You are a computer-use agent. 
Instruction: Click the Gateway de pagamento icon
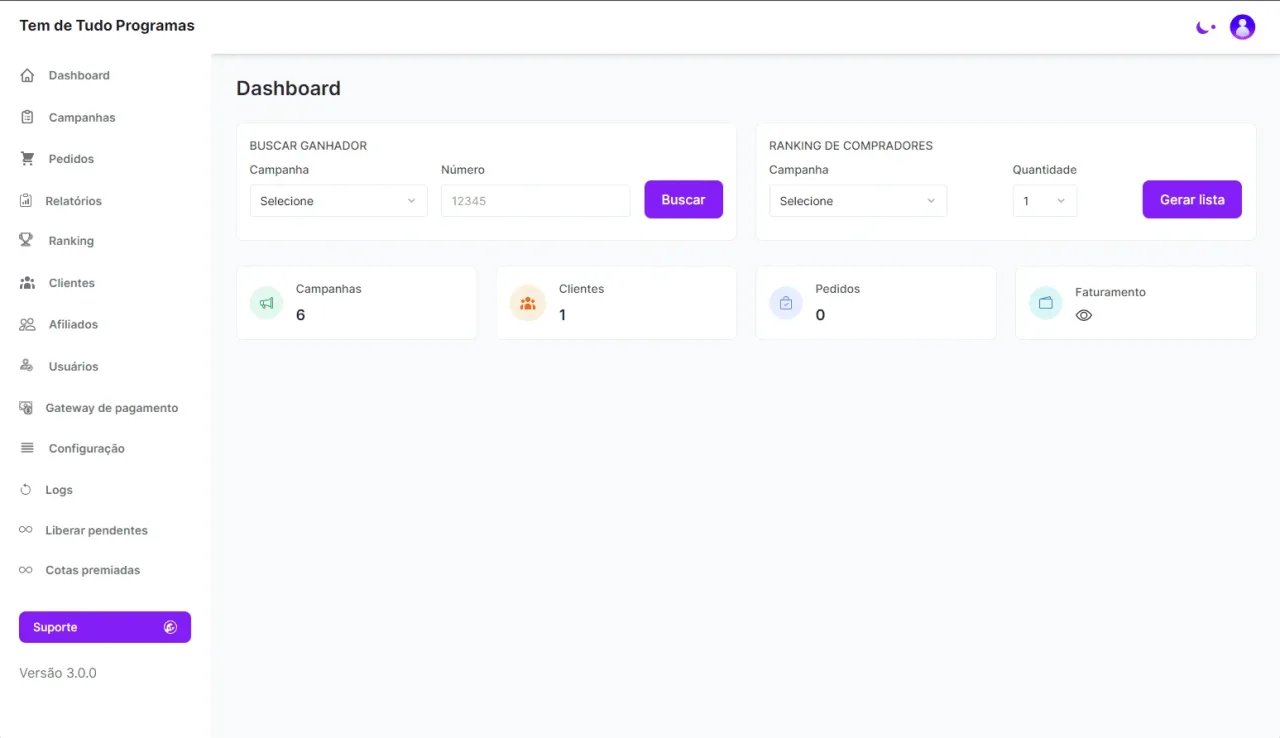(26, 408)
